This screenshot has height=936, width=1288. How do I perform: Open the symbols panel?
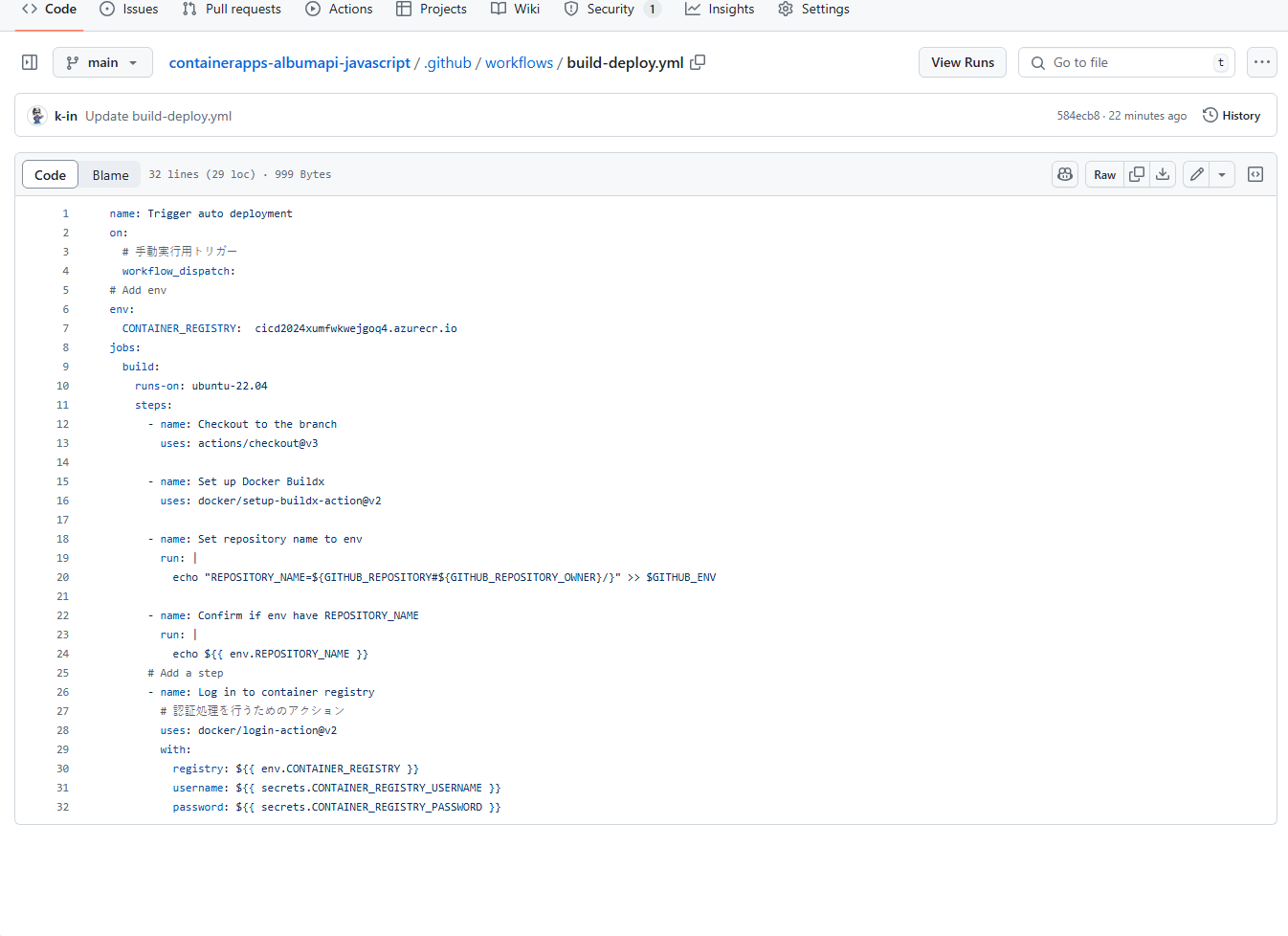pyautogui.click(x=1255, y=174)
